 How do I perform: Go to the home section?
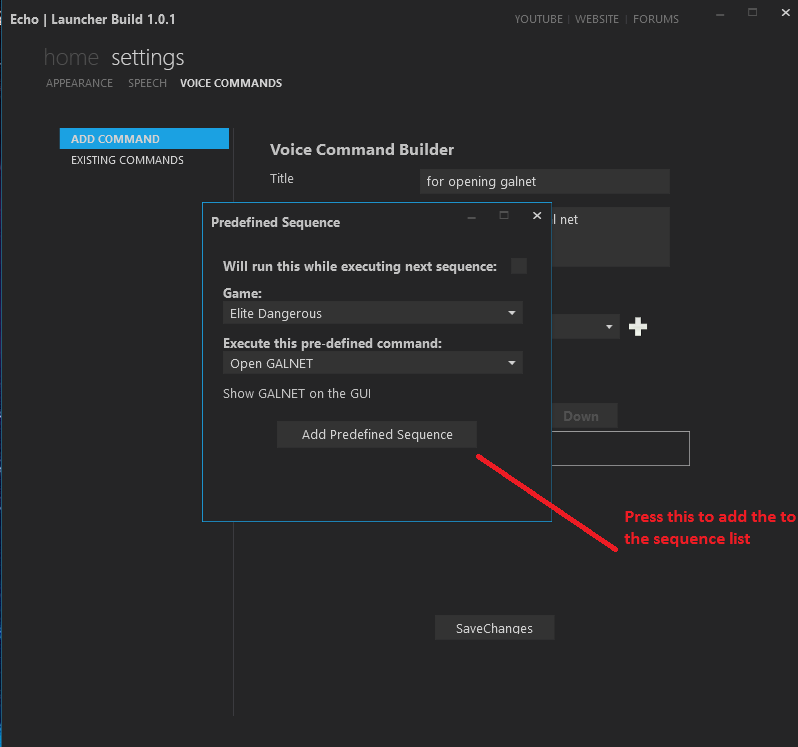coord(71,57)
